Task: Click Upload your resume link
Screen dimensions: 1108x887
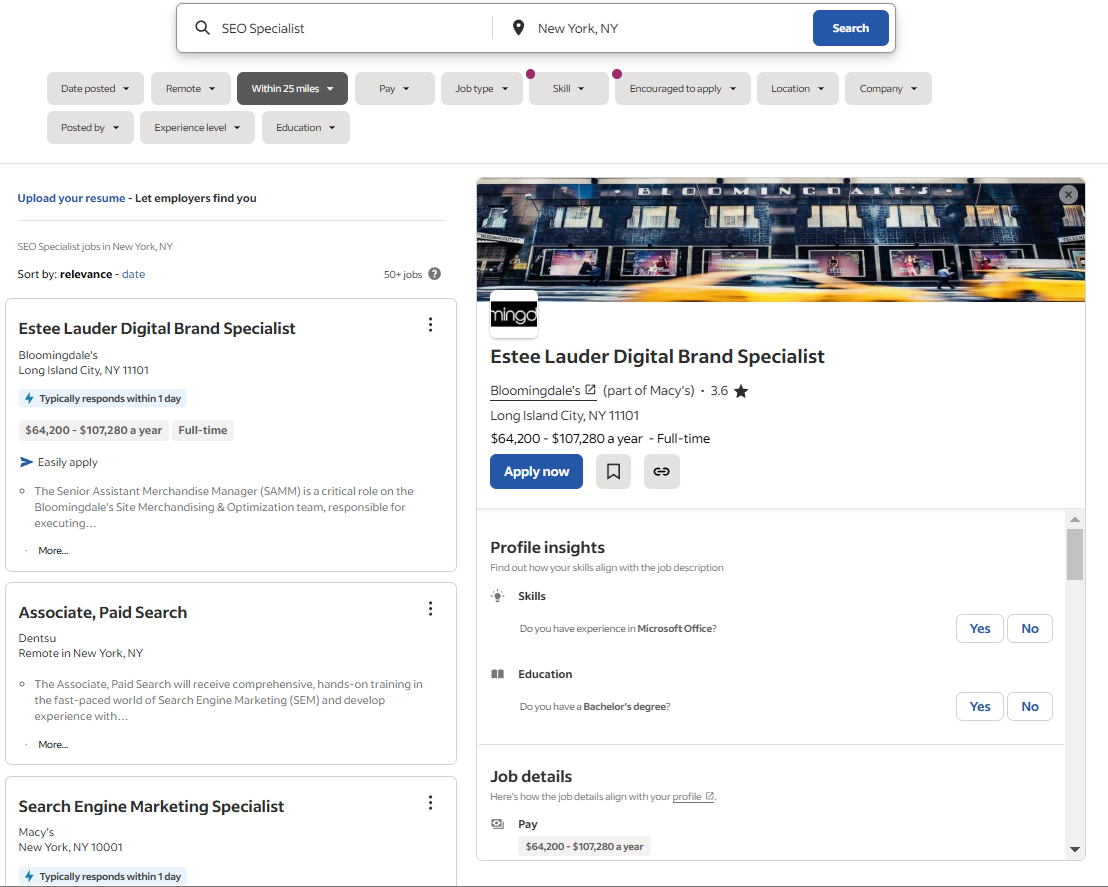Action: click(x=71, y=198)
